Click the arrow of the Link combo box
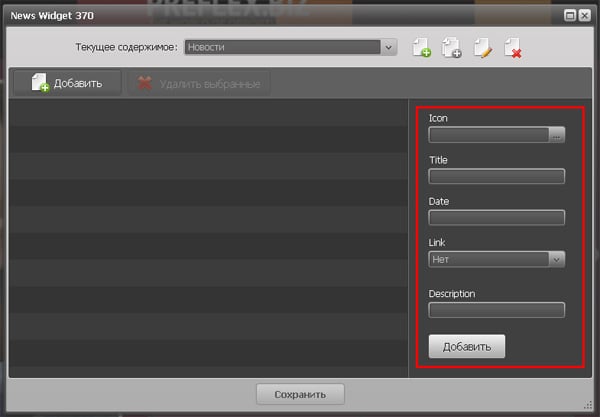The image size is (600, 417). (x=557, y=259)
